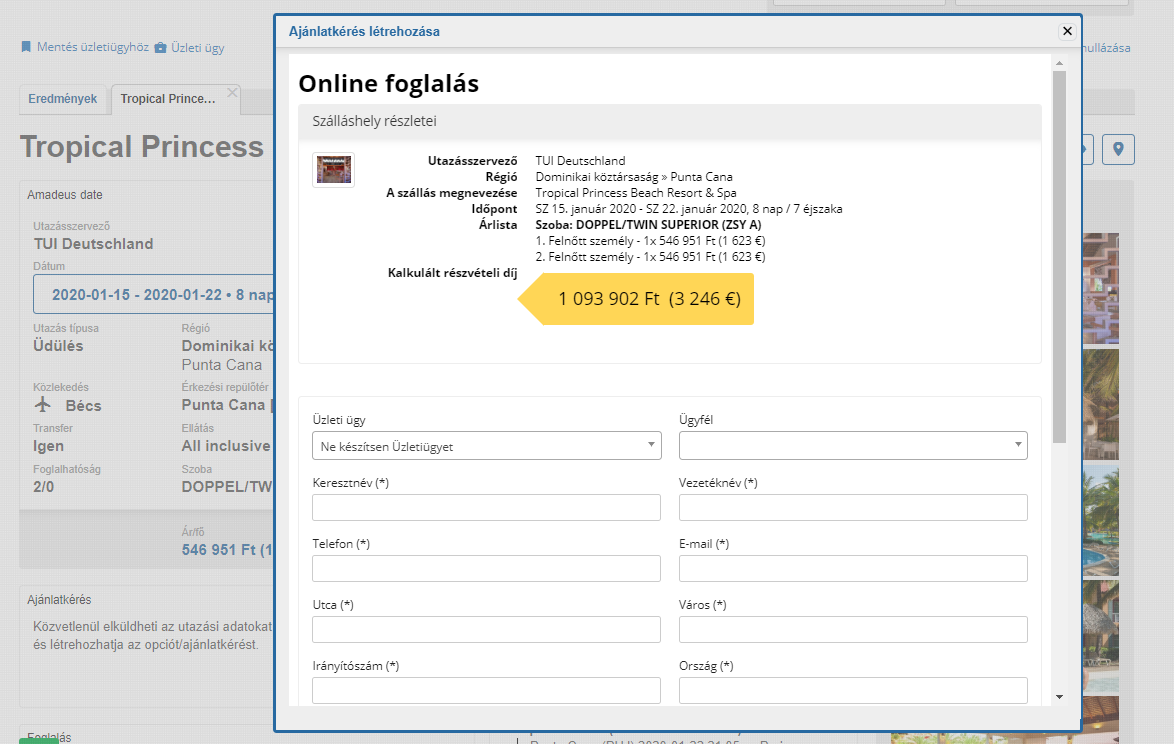Click the date line "SZ 15. január 2020"
The height and width of the screenshot is (744, 1174).
tap(689, 209)
